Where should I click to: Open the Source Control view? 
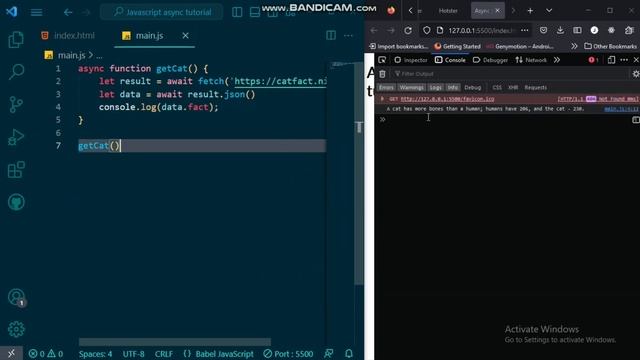click(16, 104)
